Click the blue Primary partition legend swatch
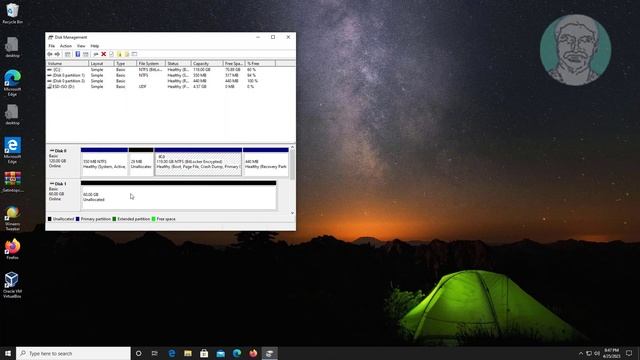Viewport: 640px width, 360px height. click(78, 219)
